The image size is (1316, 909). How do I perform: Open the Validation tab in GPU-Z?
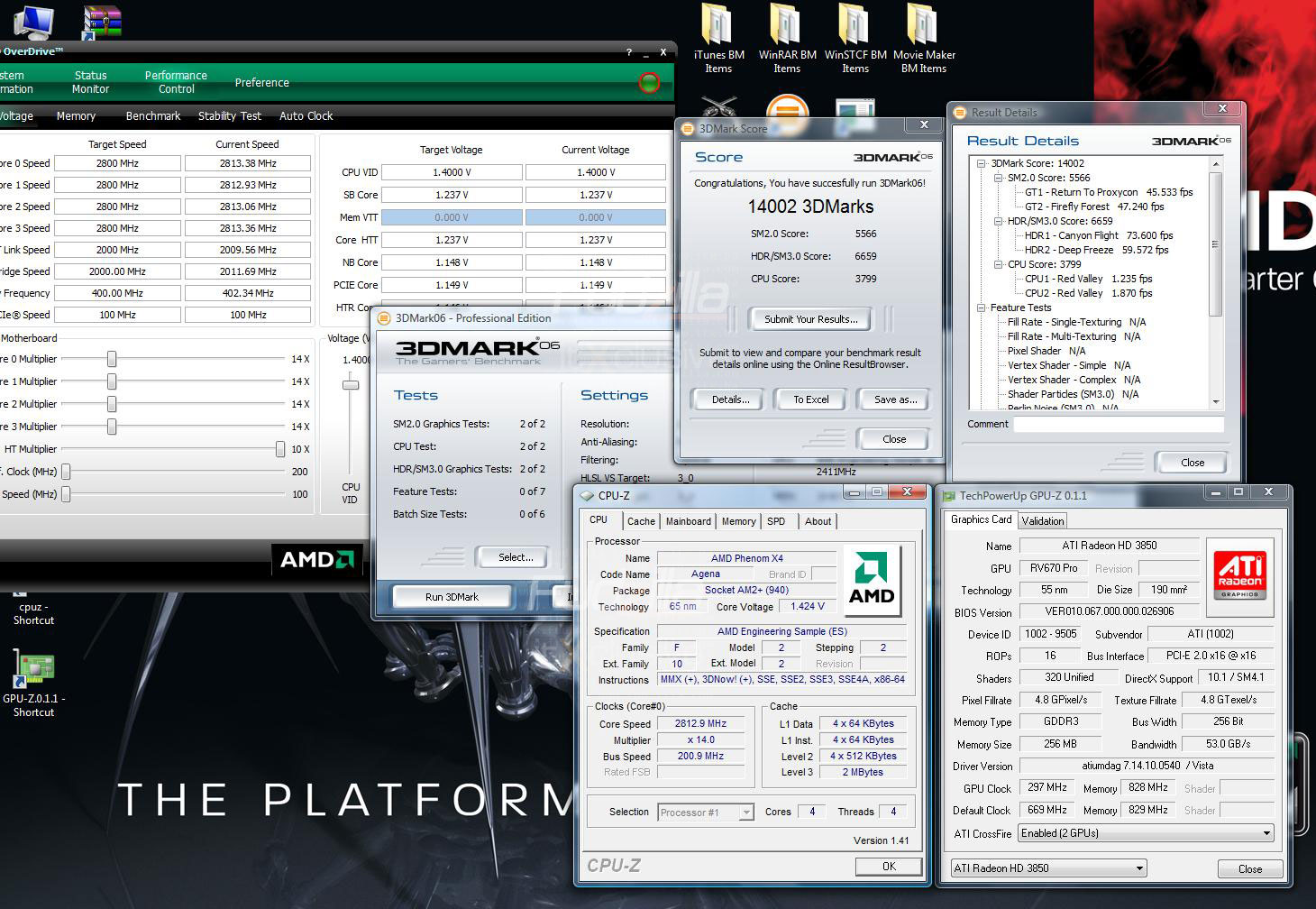[x=1043, y=521]
